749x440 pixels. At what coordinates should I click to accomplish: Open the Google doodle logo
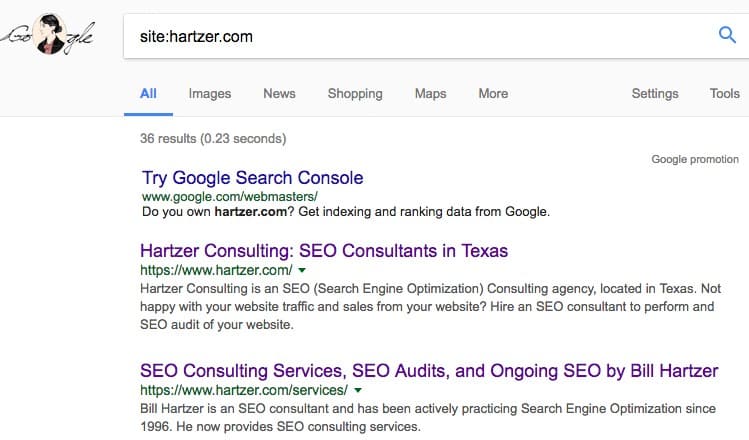48,34
